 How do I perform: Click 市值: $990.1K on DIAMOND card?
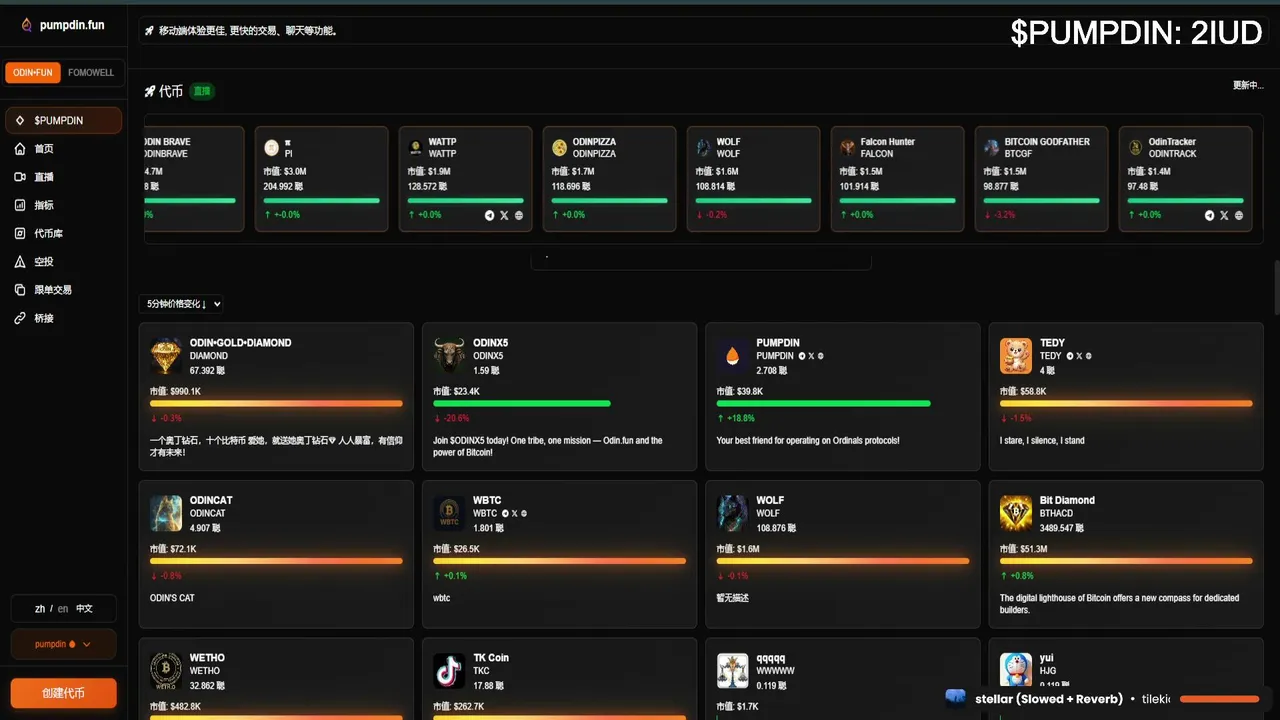[176, 391]
